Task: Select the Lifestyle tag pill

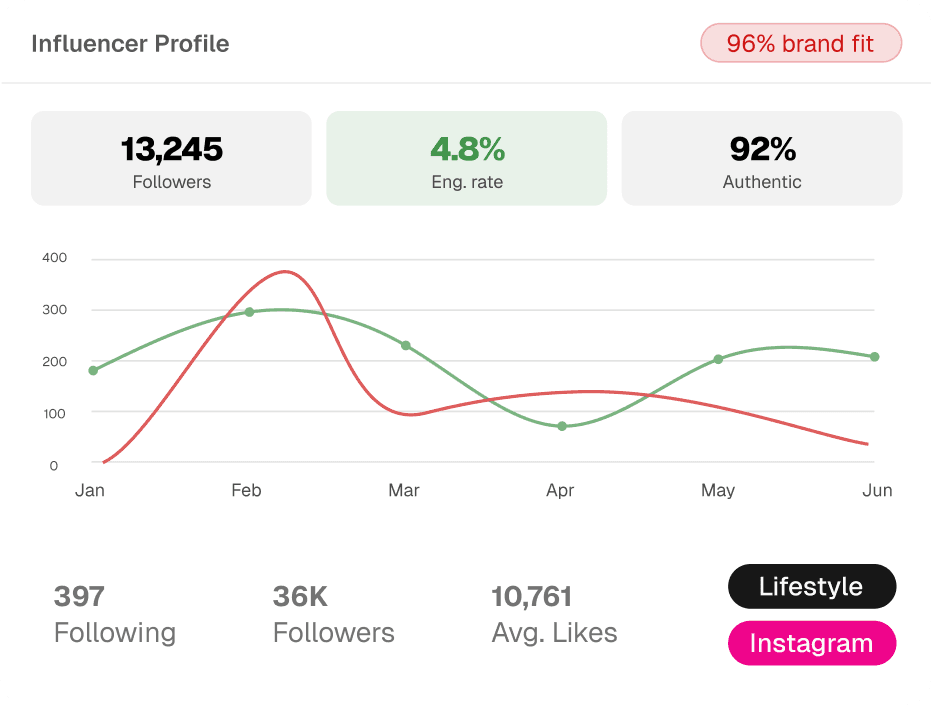Action: (x=812, y=586)
